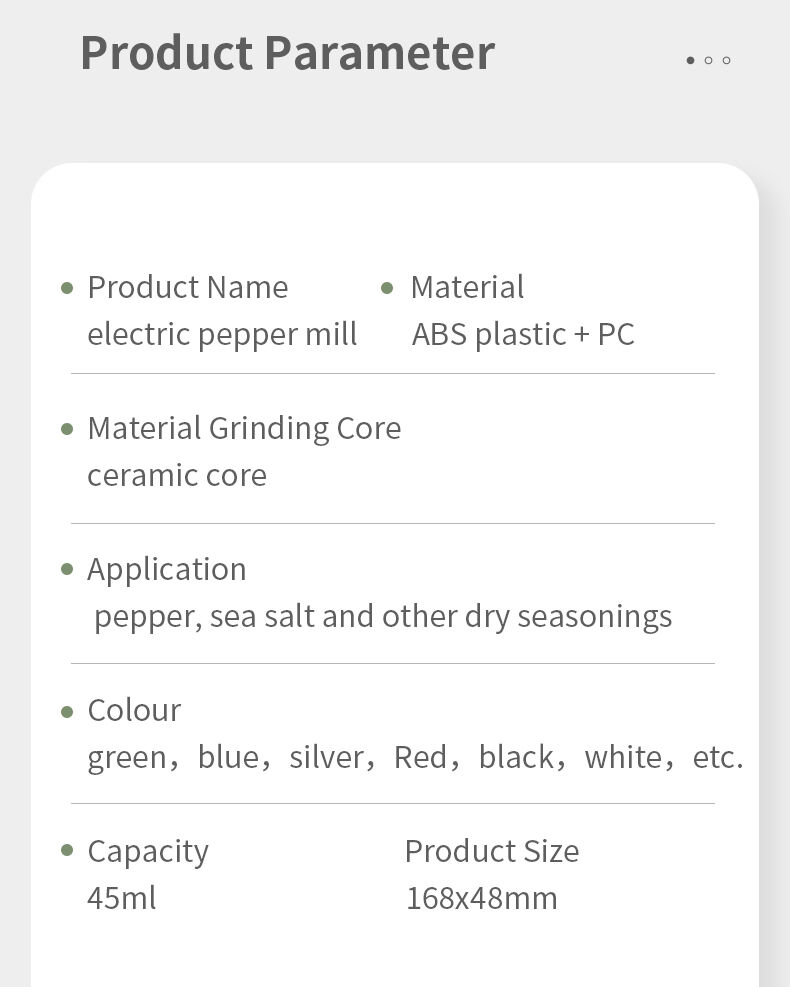
Task: Select the middle hollow pagination dot
Action: coord(708,61)
